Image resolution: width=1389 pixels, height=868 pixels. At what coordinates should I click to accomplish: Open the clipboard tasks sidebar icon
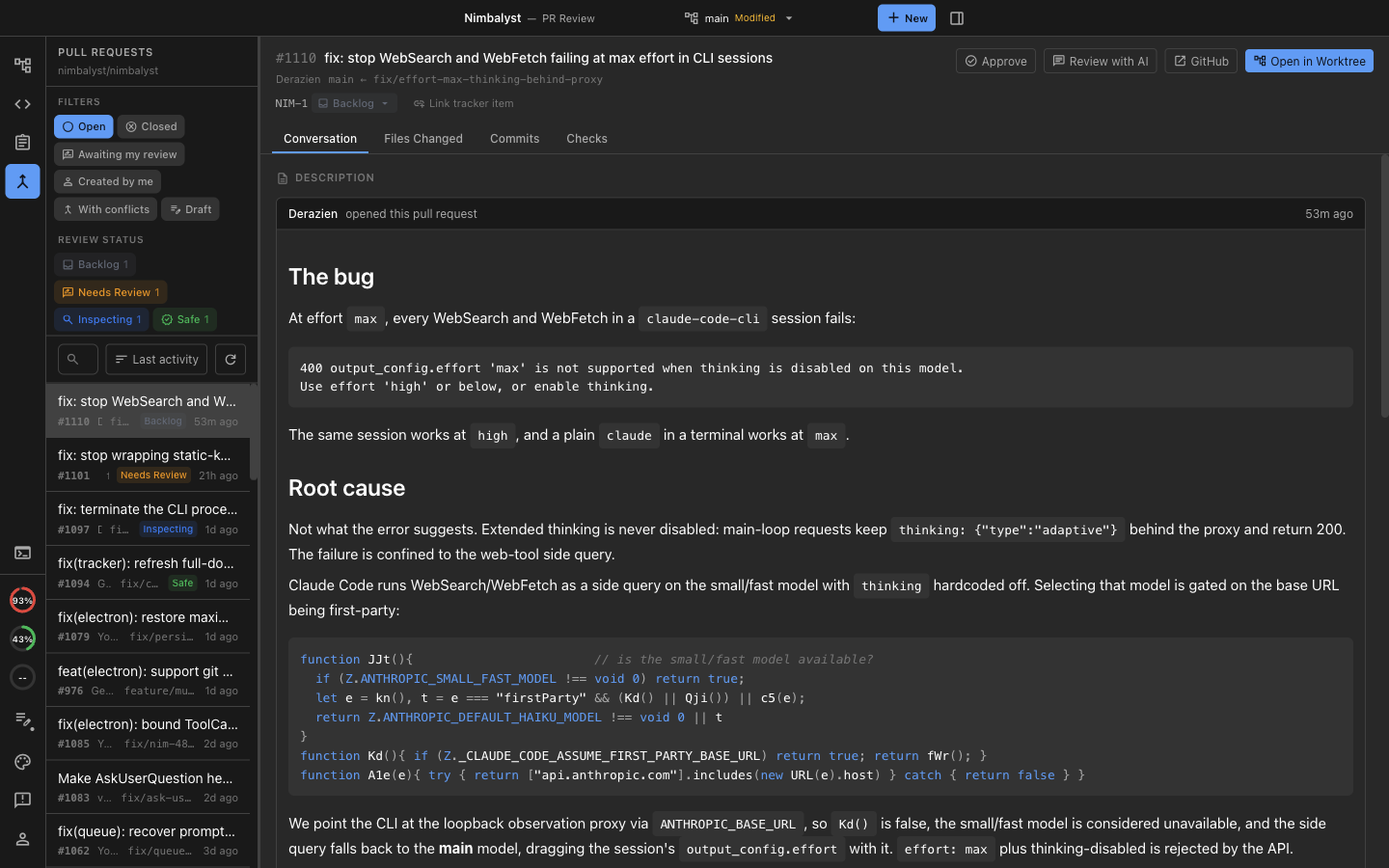coord(22,143)
